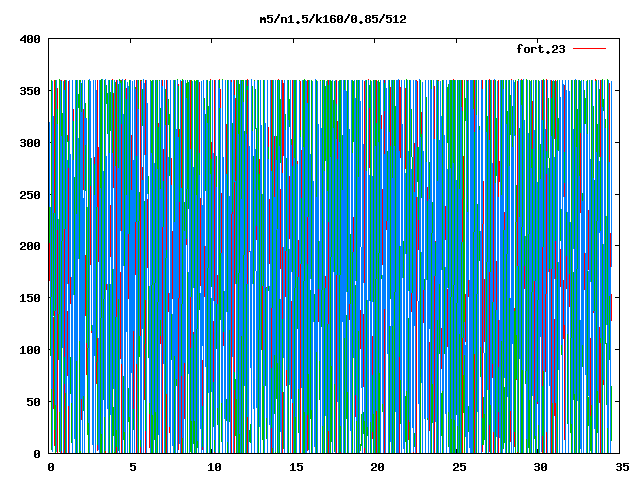The image size is (640, 480).
Task: Click the y-axis label 100
Action: pyautogui.click(x=30, y=350)
